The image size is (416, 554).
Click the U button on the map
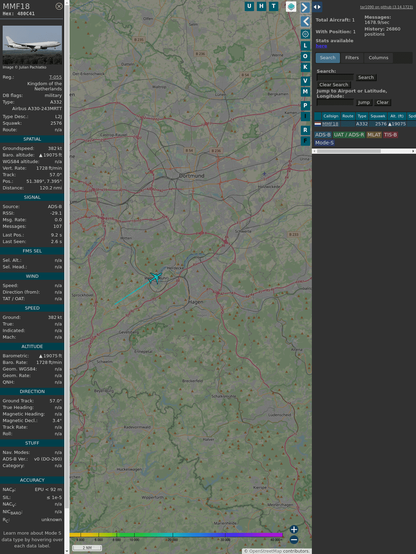[249, 6]
